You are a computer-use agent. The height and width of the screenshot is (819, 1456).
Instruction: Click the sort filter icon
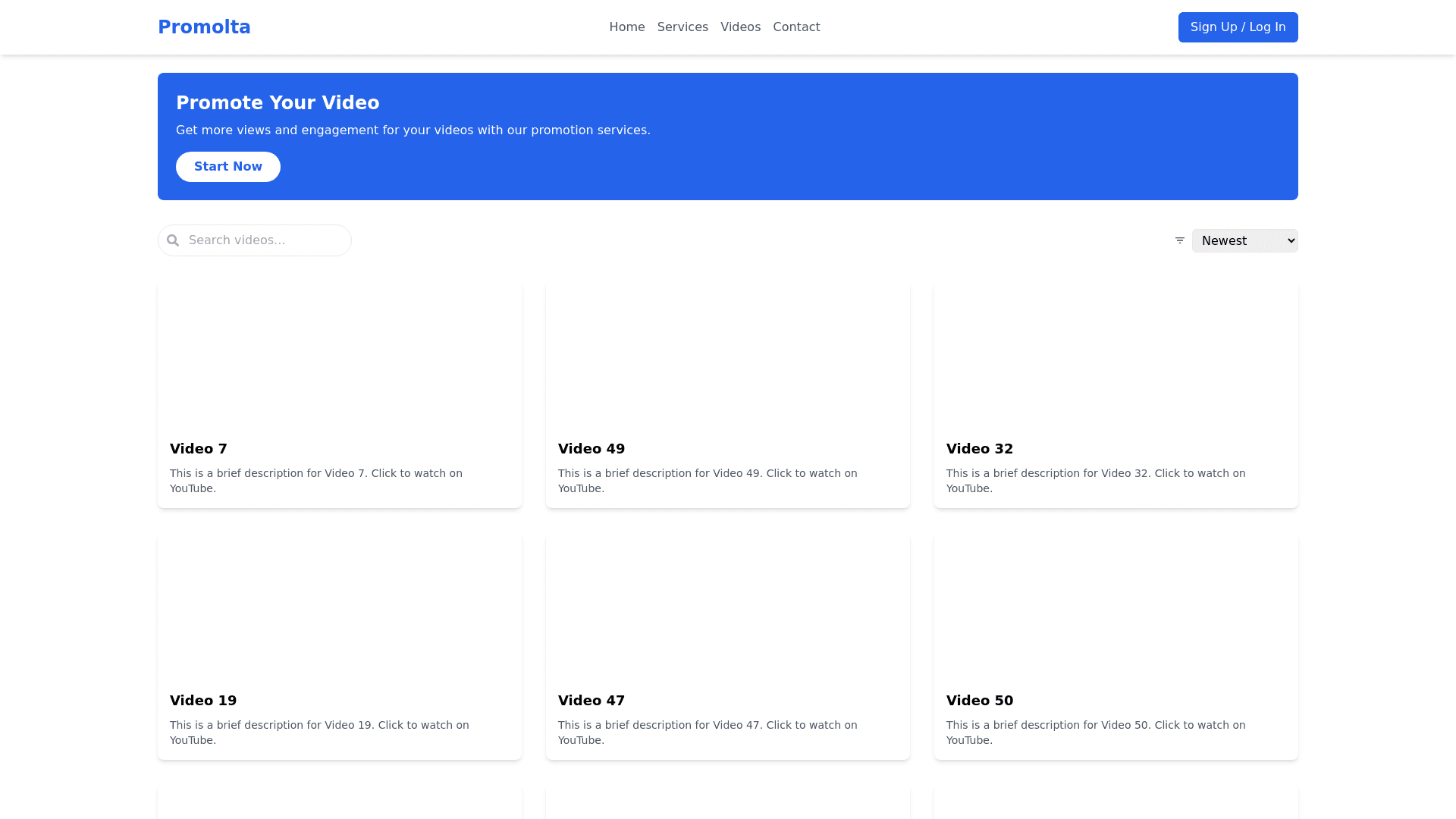pyautogui.click(x=1179, y=240)
